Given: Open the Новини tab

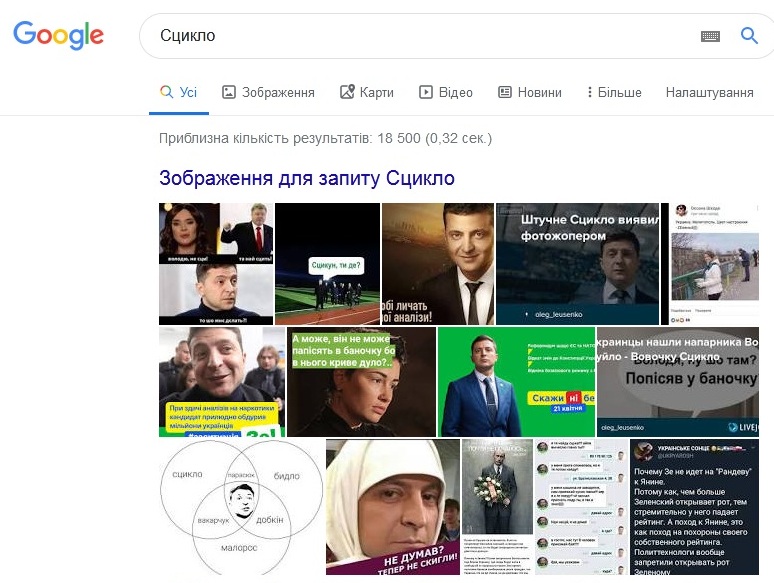Looking at the screenshot, I should pos(530,92).
